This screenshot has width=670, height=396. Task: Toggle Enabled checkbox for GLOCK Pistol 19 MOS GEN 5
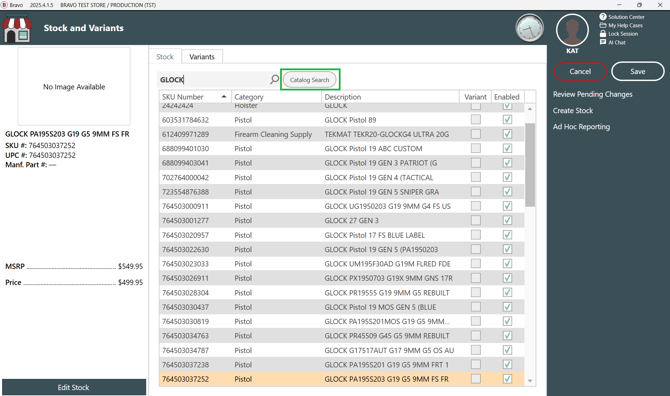click(x=507, y=307)
